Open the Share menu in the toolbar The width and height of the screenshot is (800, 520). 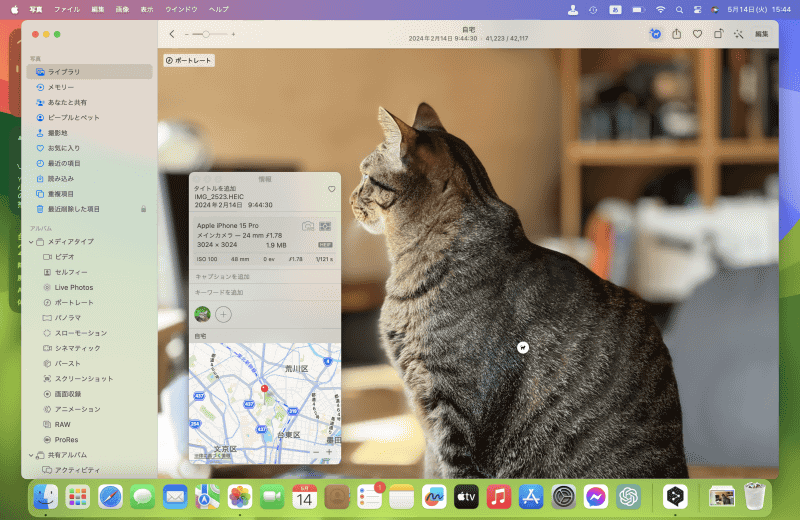pyautogui.click(x=677, y=34)
